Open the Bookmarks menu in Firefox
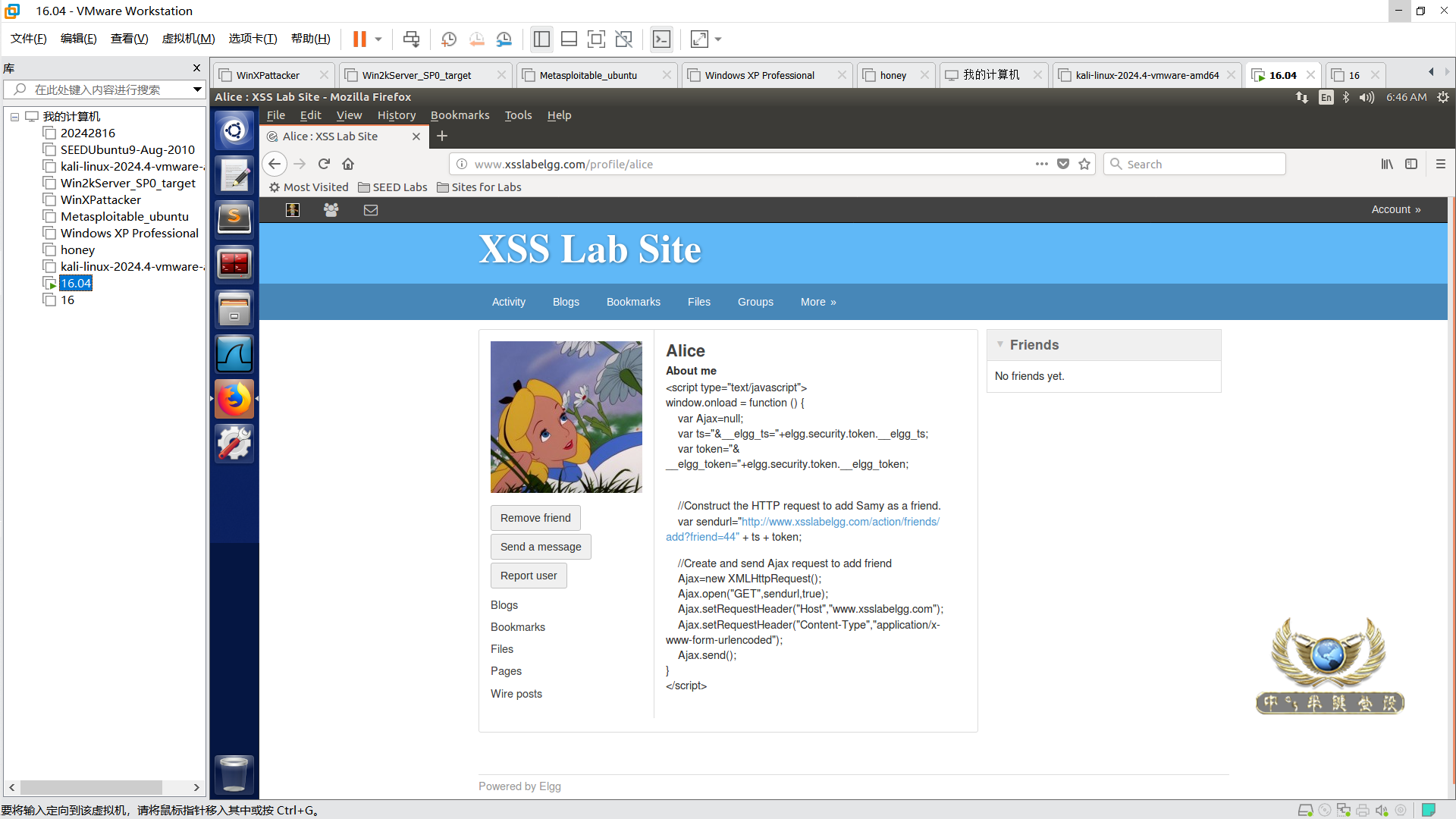Screen dimensions: 1456x819 pos(460,115)
